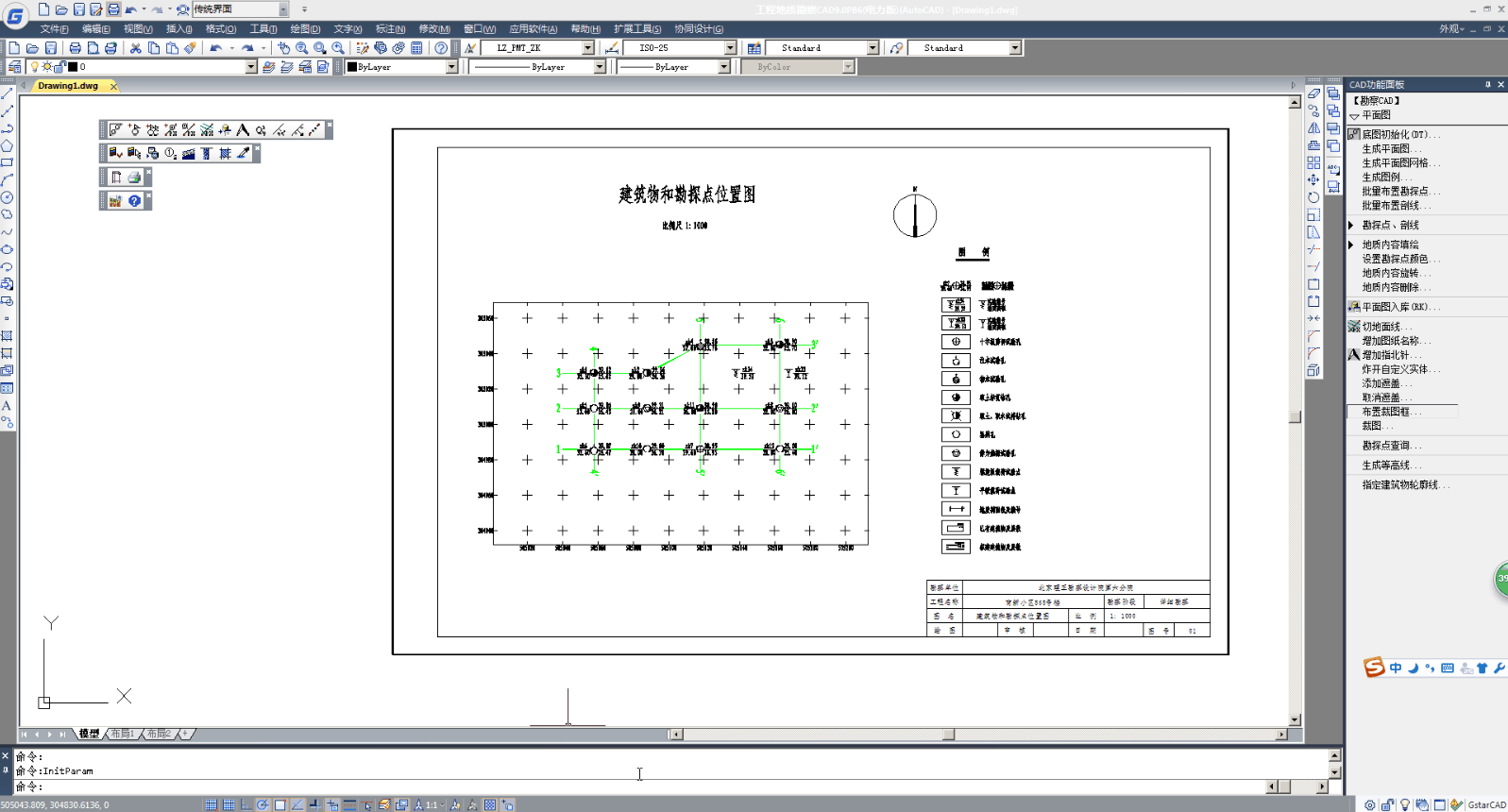This screenshot has height=812, width=1508.
Task: Click the annotation scale 1:1 control
Action: pyautogui.click(x=431, y=804)
